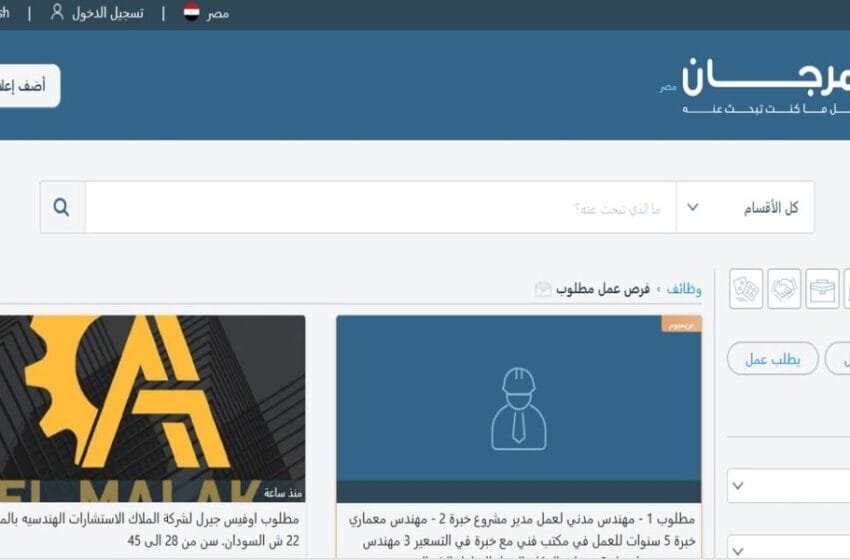
Task: Select the يطلب عمل filter pill
Action: pos(772,359)
